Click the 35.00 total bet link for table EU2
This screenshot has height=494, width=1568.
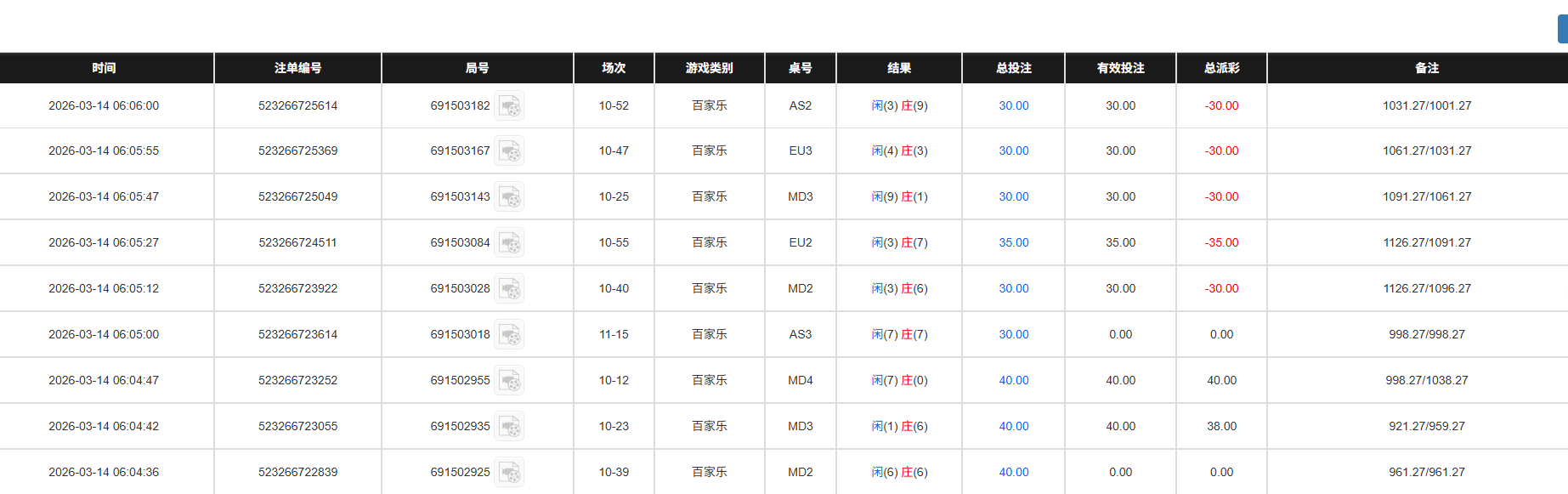(x=1013, y=242)
